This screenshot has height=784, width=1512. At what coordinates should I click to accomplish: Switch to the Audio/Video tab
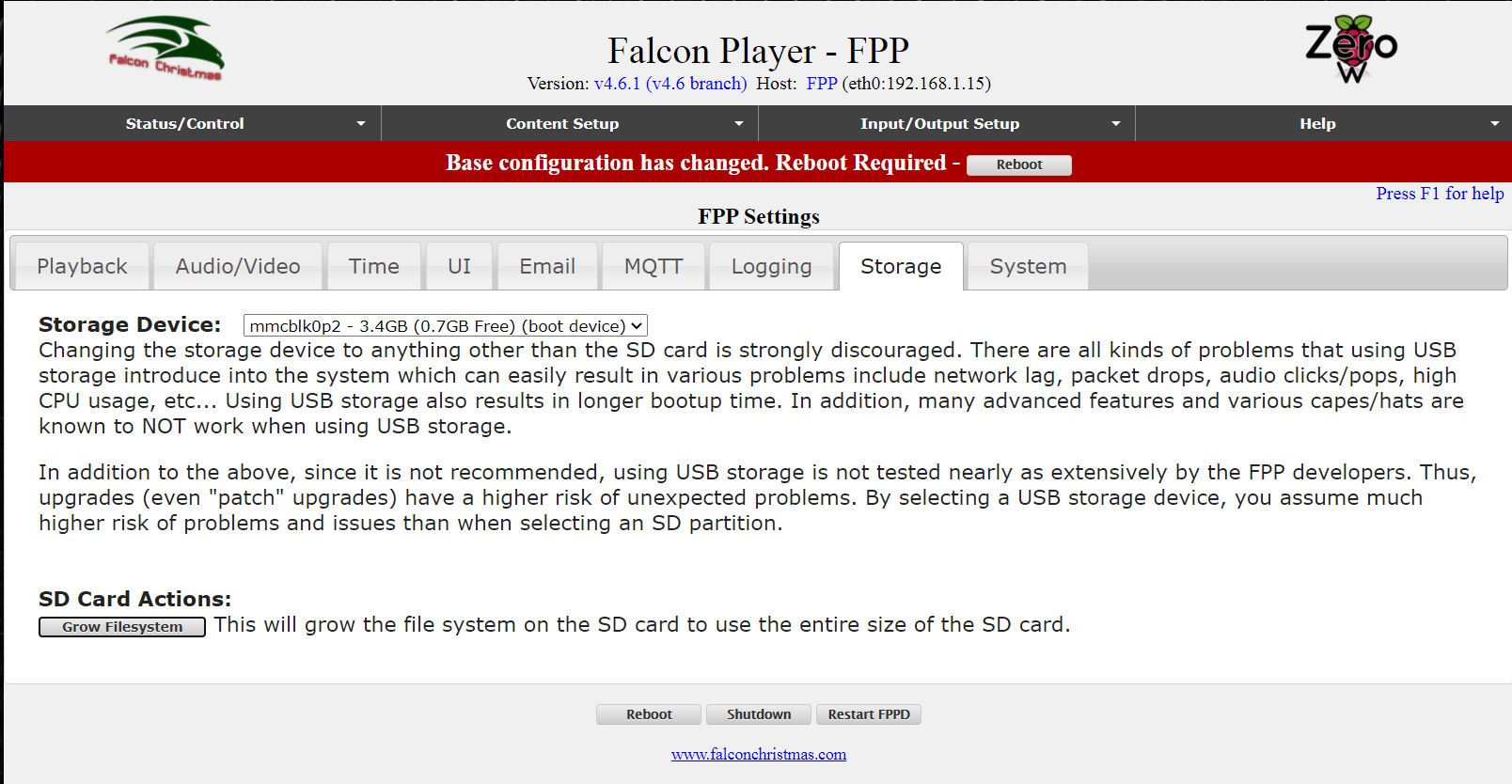(x=238, y=266)
